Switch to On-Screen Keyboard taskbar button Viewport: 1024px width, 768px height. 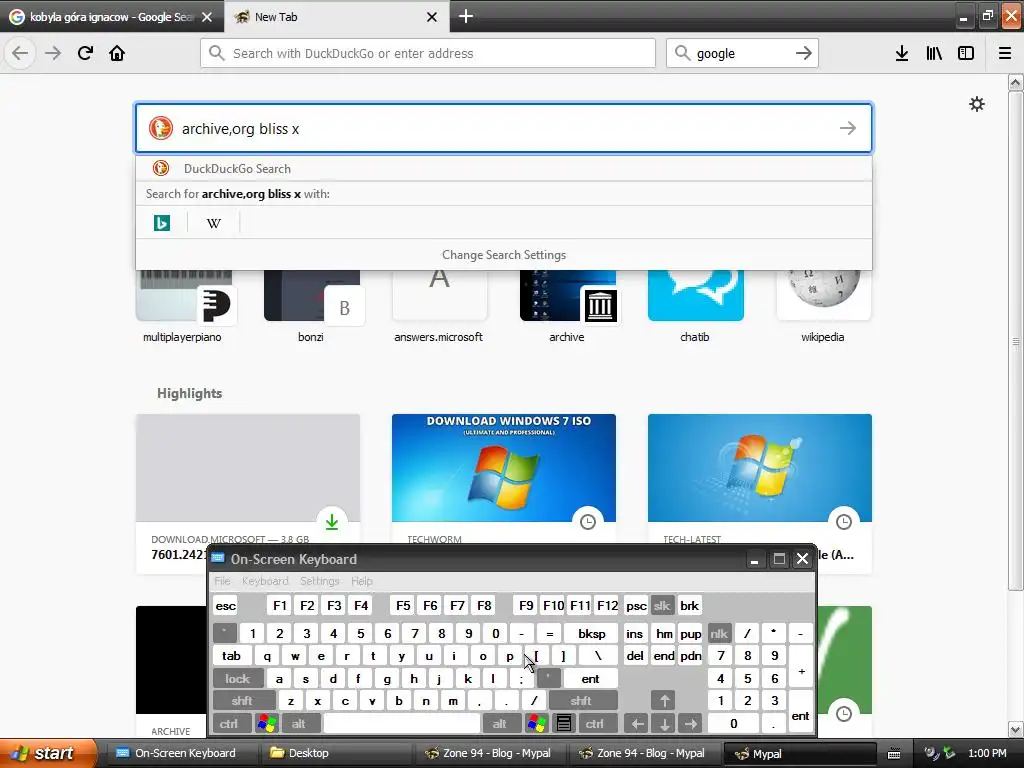coord(185,753)
